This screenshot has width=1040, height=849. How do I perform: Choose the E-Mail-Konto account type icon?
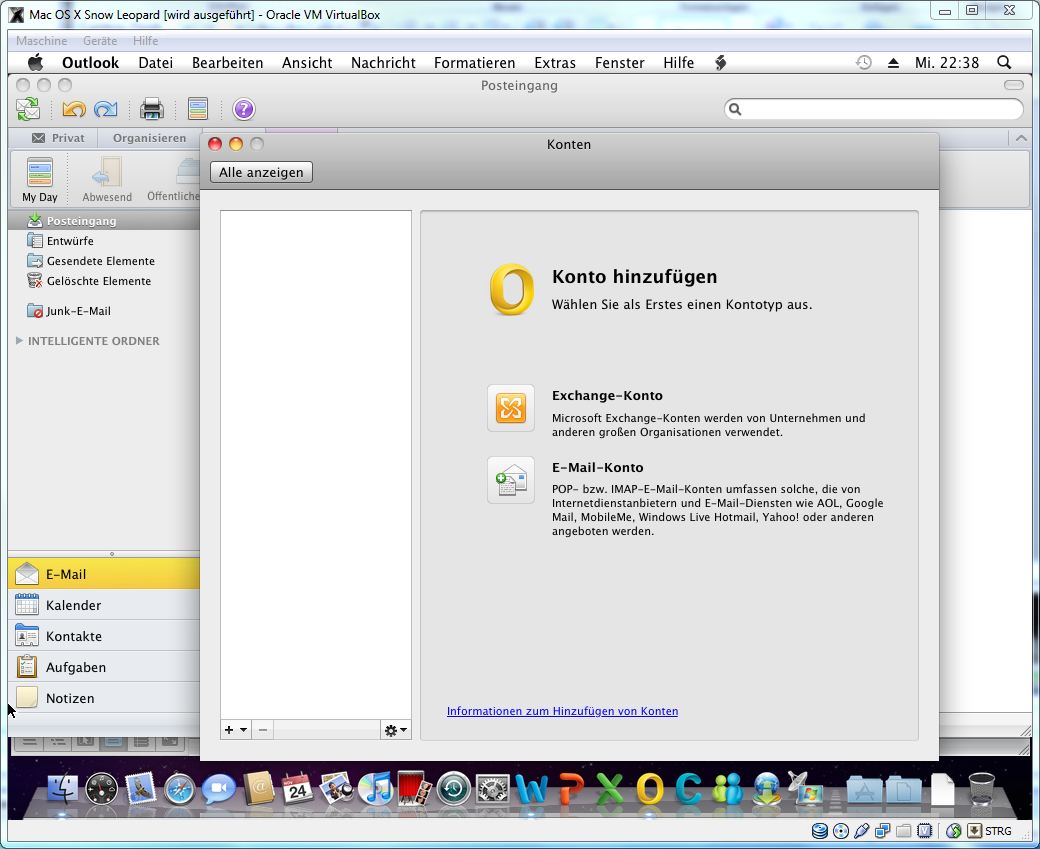coord(511,480)
